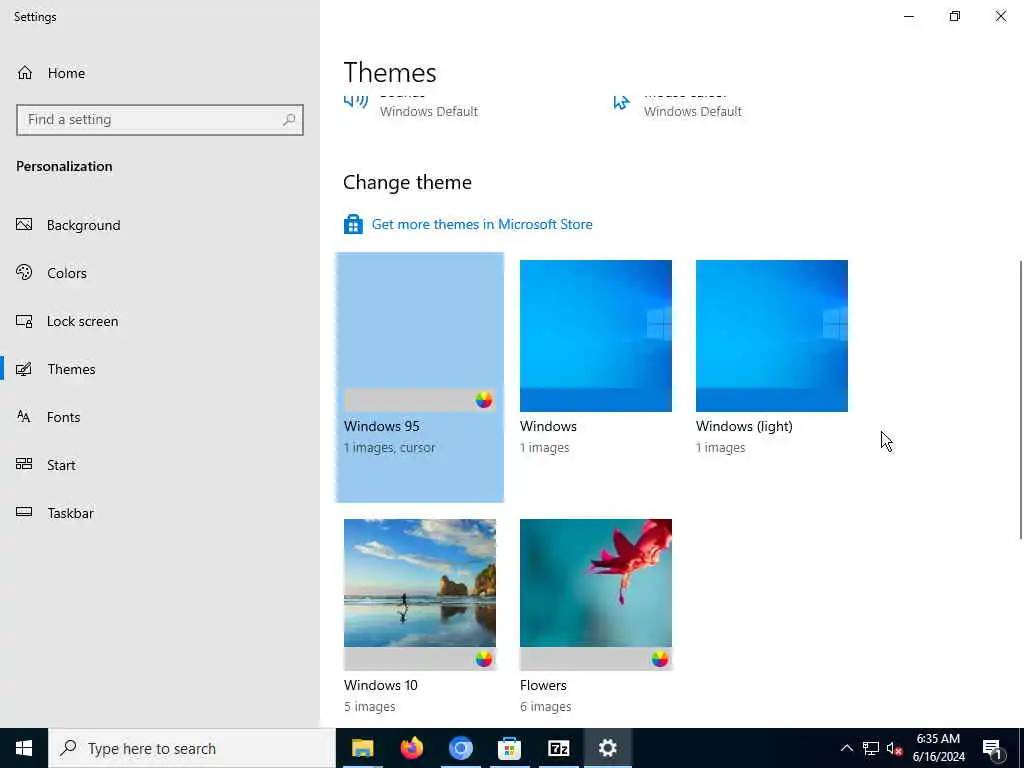Click the Lock screen monitor icon
The height and width of the screenshot is (768, 1024).
(x=24, y=321)
